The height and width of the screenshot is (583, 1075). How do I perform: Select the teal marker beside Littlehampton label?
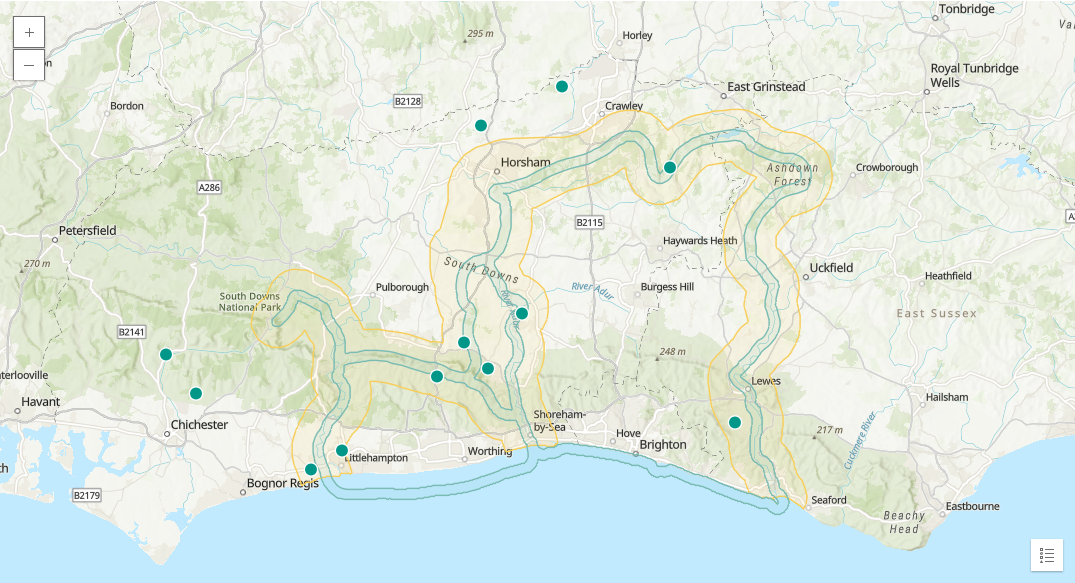pos(341,451)
